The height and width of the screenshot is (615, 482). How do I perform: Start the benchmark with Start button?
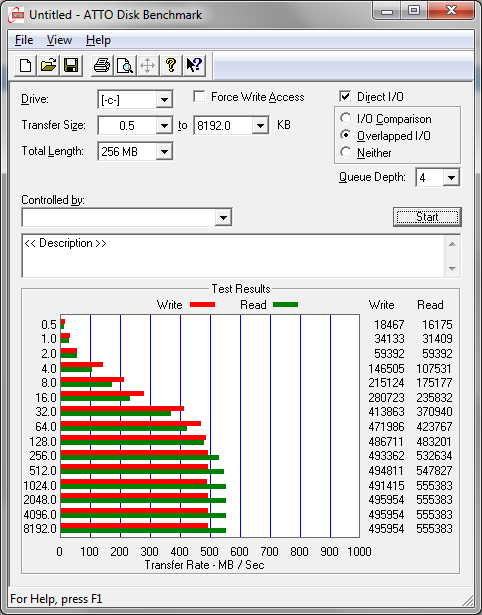[x=427, y=217]
